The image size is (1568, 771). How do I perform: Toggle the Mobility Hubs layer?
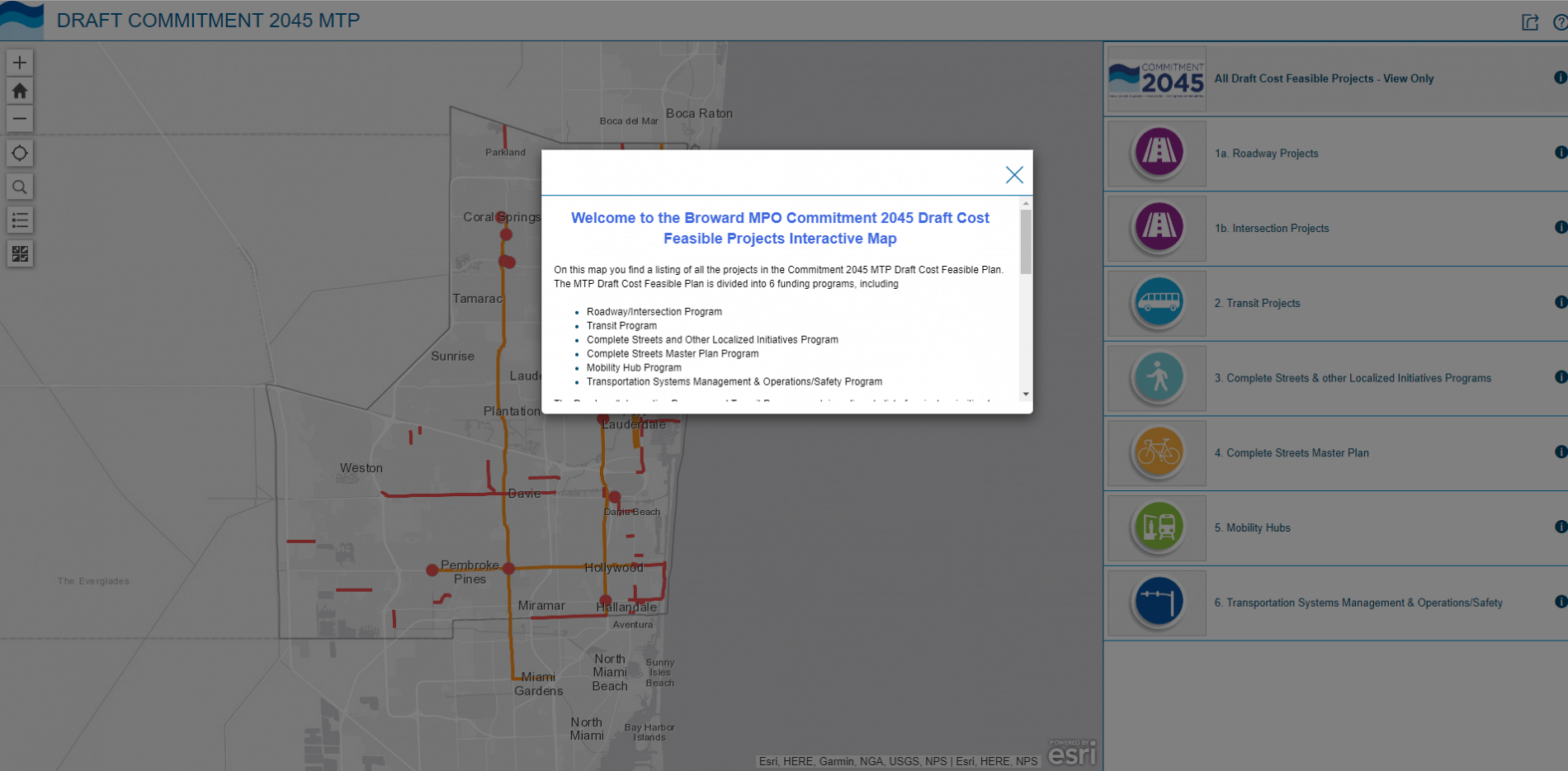pos(1156,527)
